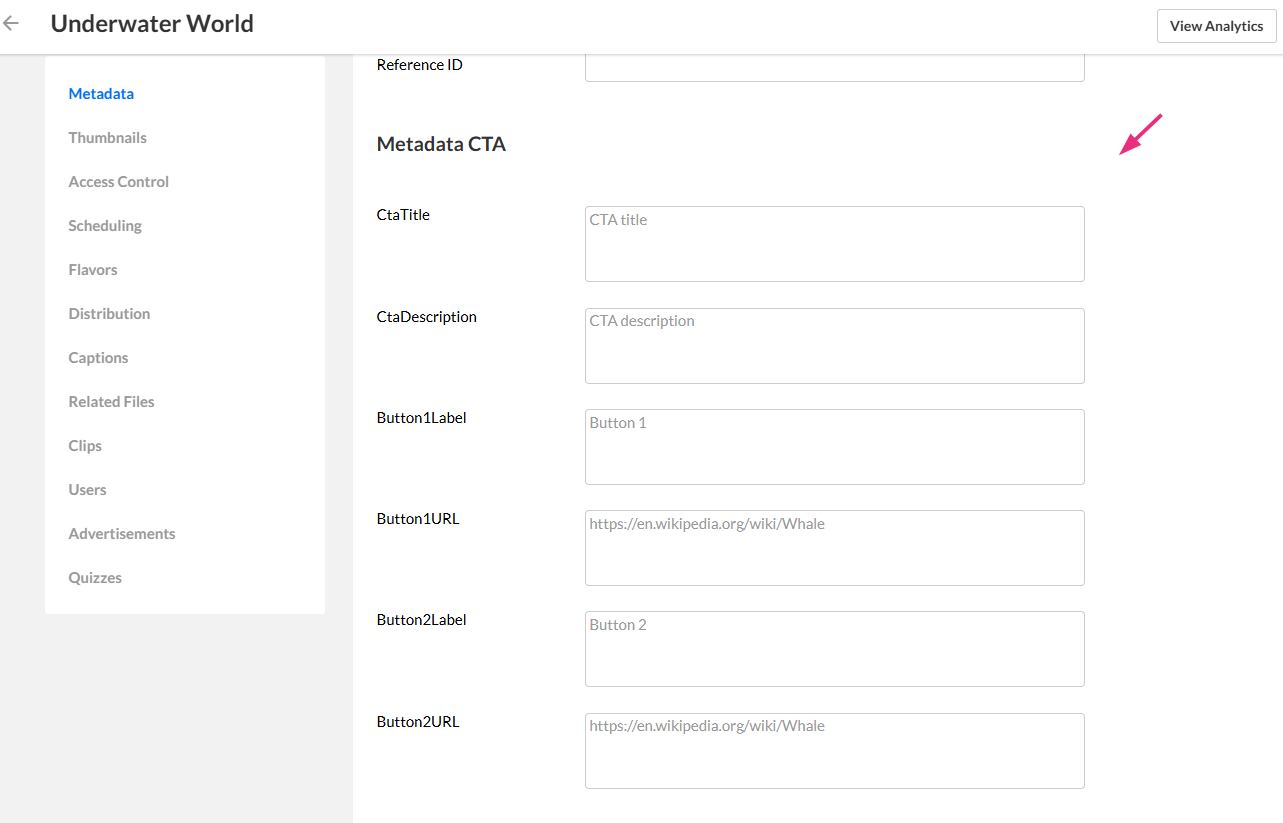
Task: Click the CtaDescription field label
Action: 427,317
